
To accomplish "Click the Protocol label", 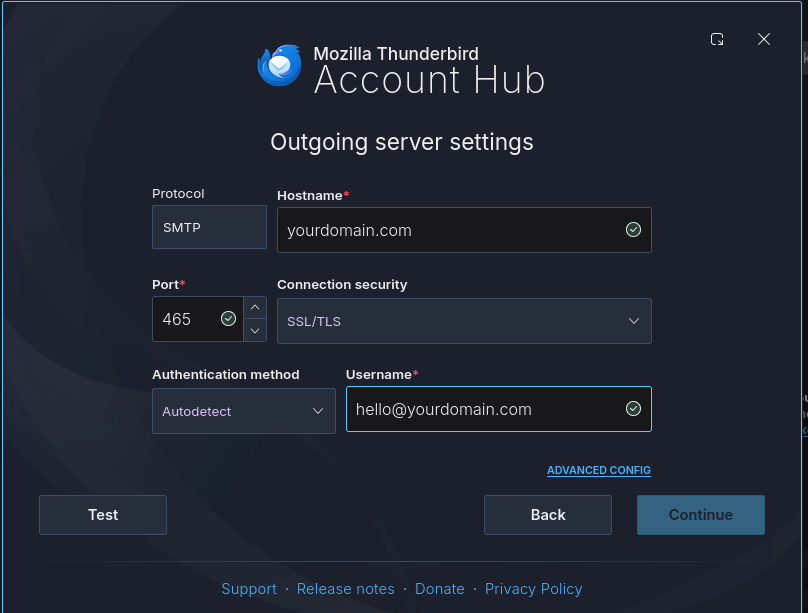I will tap(178, 194).
